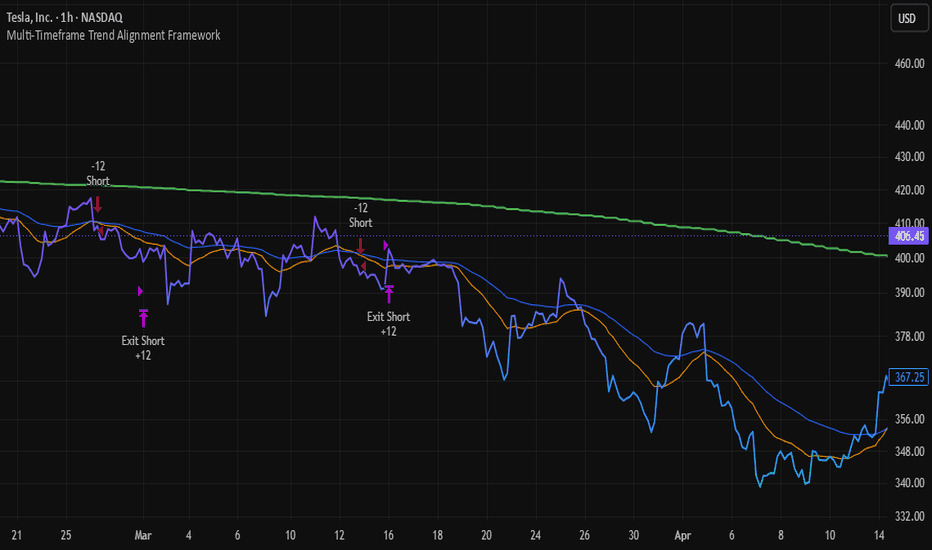Screen dimensions: 932x550
Task: Click the magenta Exit Short arrow near Mar 1
Action: pos(143,318)
